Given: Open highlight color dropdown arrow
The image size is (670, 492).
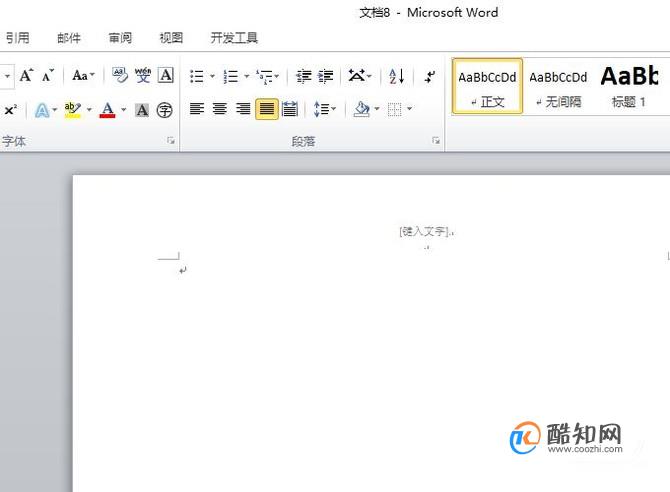Looking at the screenshot, I should [x=89, y=110].
